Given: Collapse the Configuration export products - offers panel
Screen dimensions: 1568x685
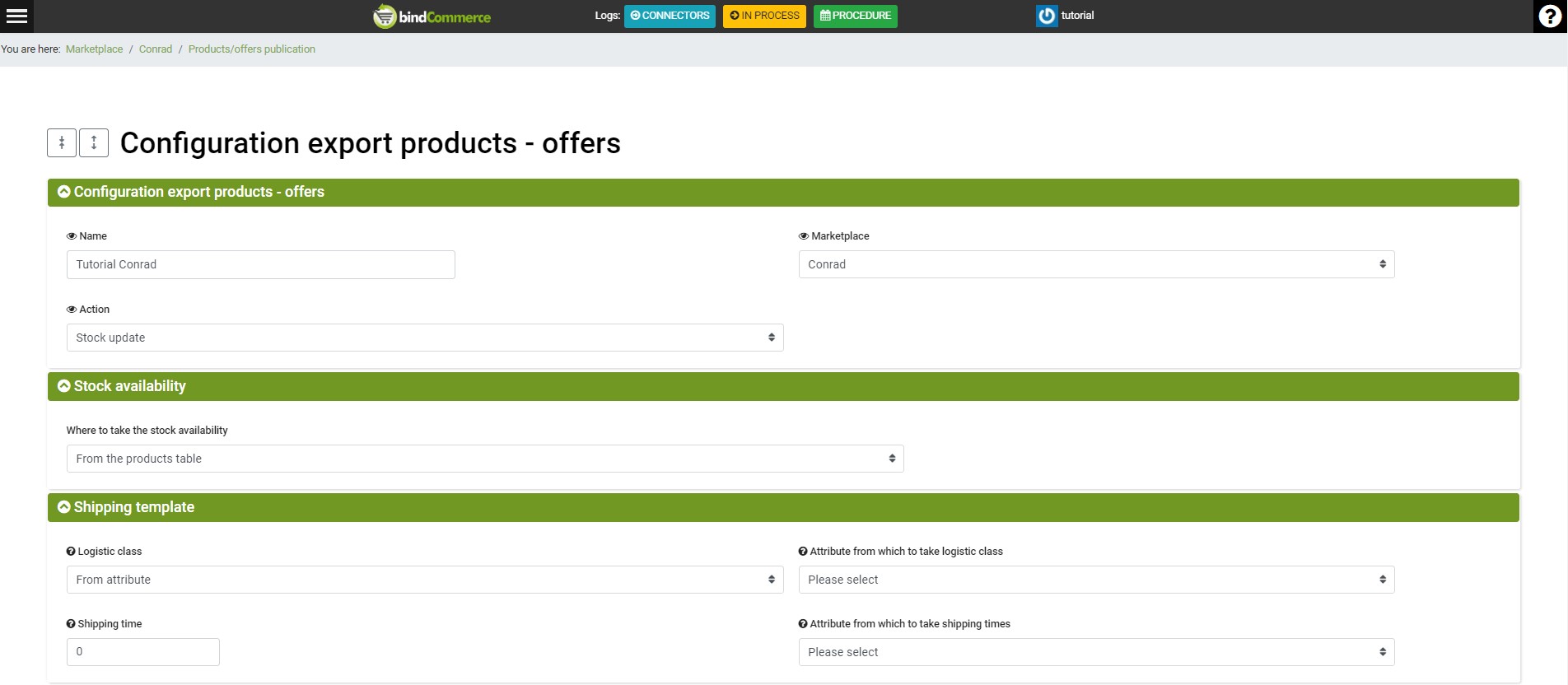Looking at the screenshot, I should coord(64,192).
